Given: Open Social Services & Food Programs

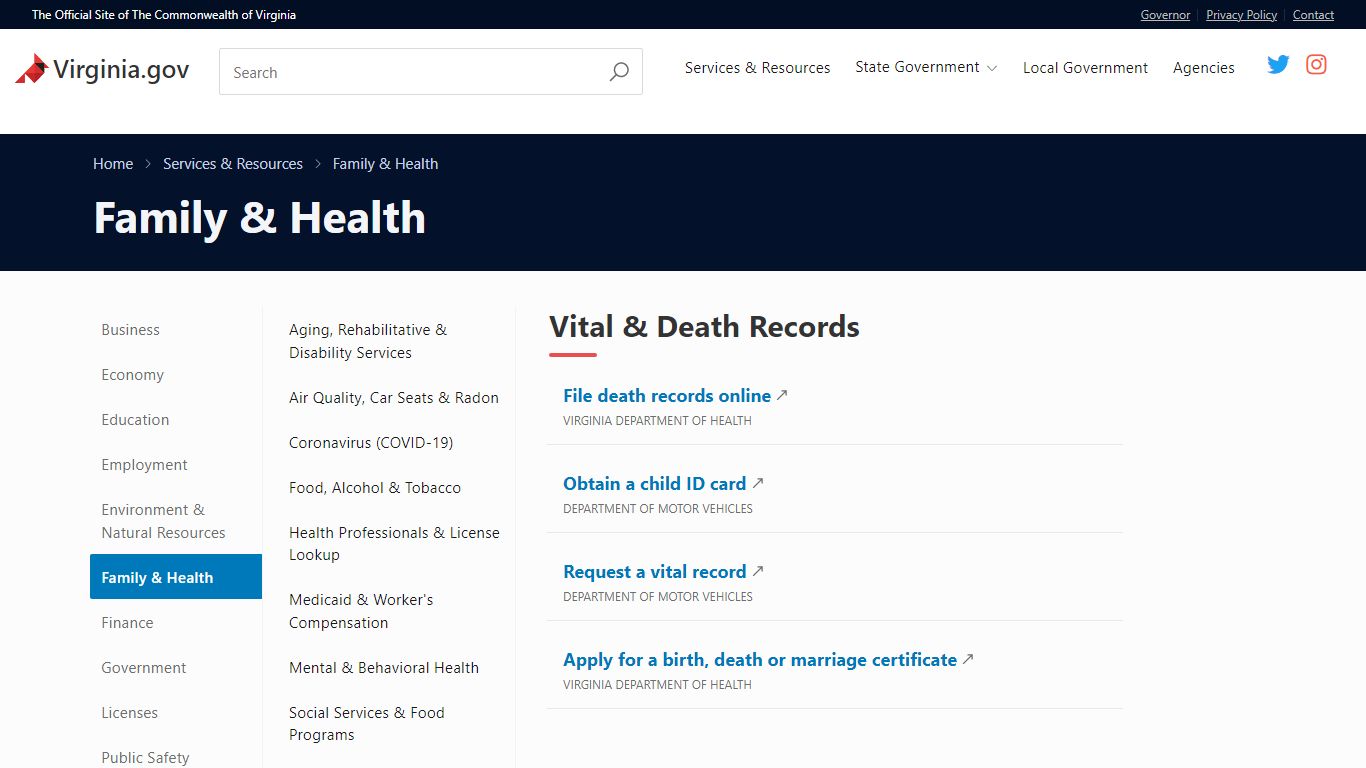Looking at the screenshot, I should tap(367, 724).
